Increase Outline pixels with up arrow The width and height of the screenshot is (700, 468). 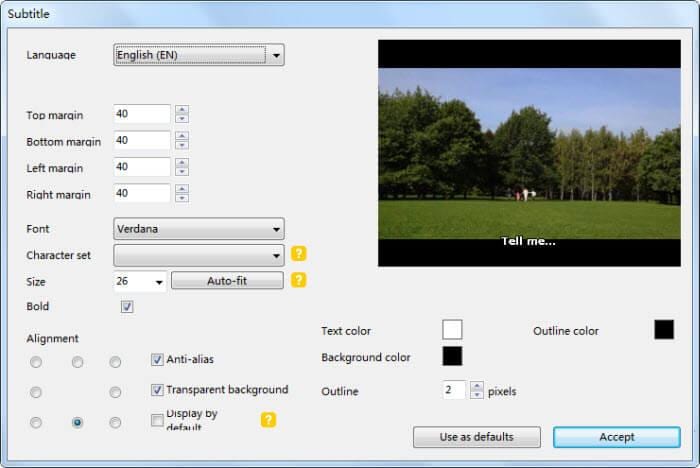[x=477, y=386]
